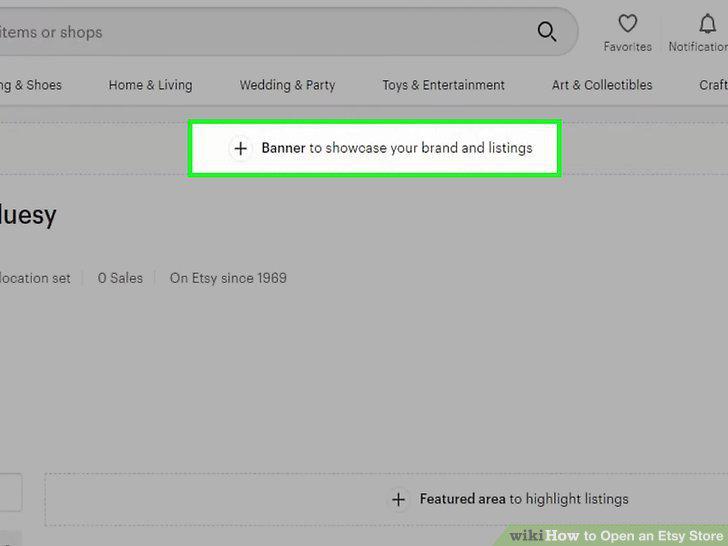
Task: Open Art & Collectibles category
Action: 602,85
